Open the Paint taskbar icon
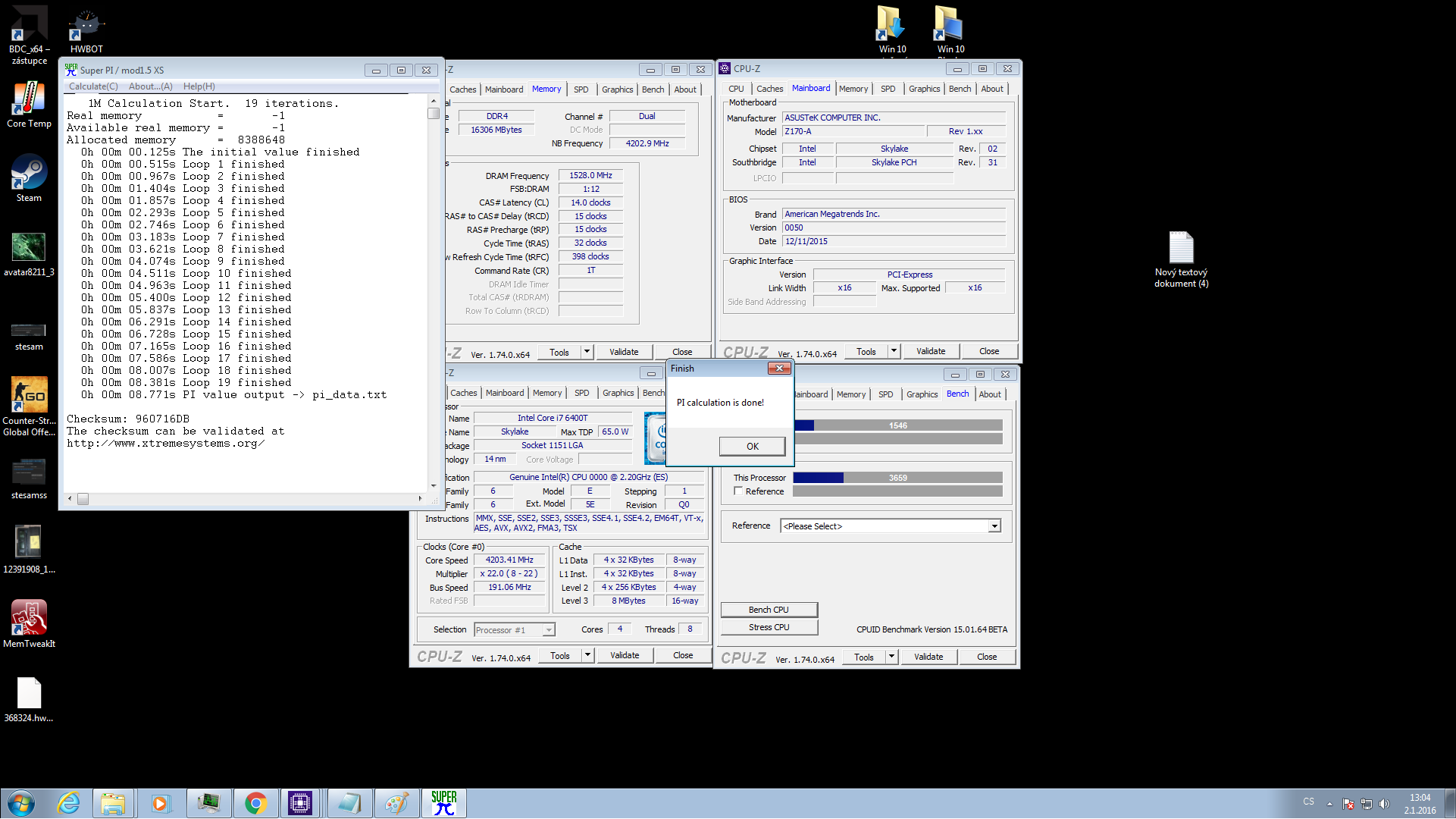Image resolution: width=1456 pixels, height=819 pixels. (x=396, y=803)
